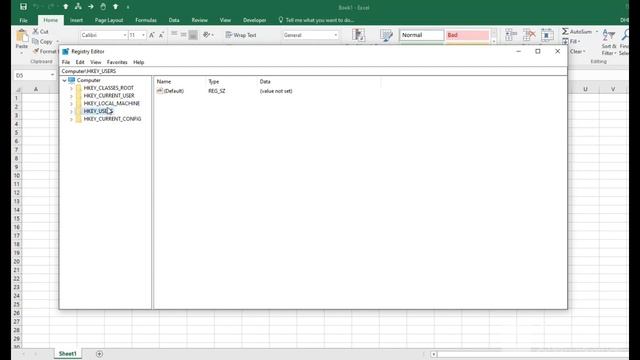Expand HKEY_CLASSES_ROOT key
The height and width of the screenshot is (360, 640).
(x=71, y=88)
